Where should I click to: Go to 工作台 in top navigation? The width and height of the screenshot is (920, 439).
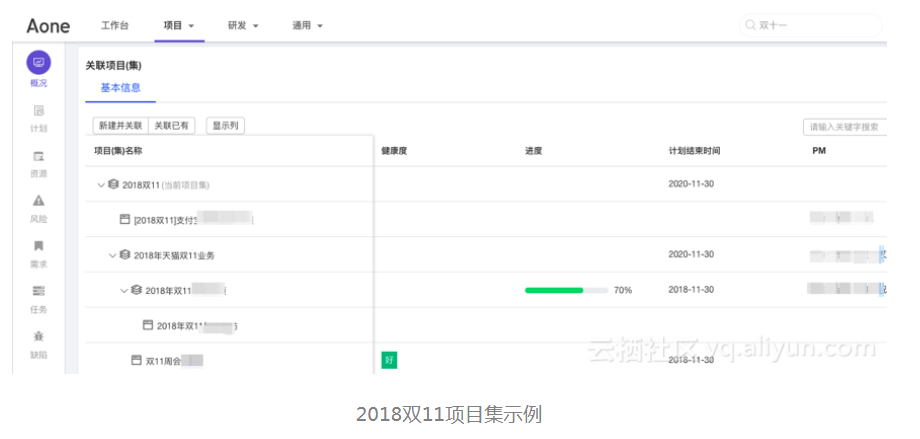point(115,26)
